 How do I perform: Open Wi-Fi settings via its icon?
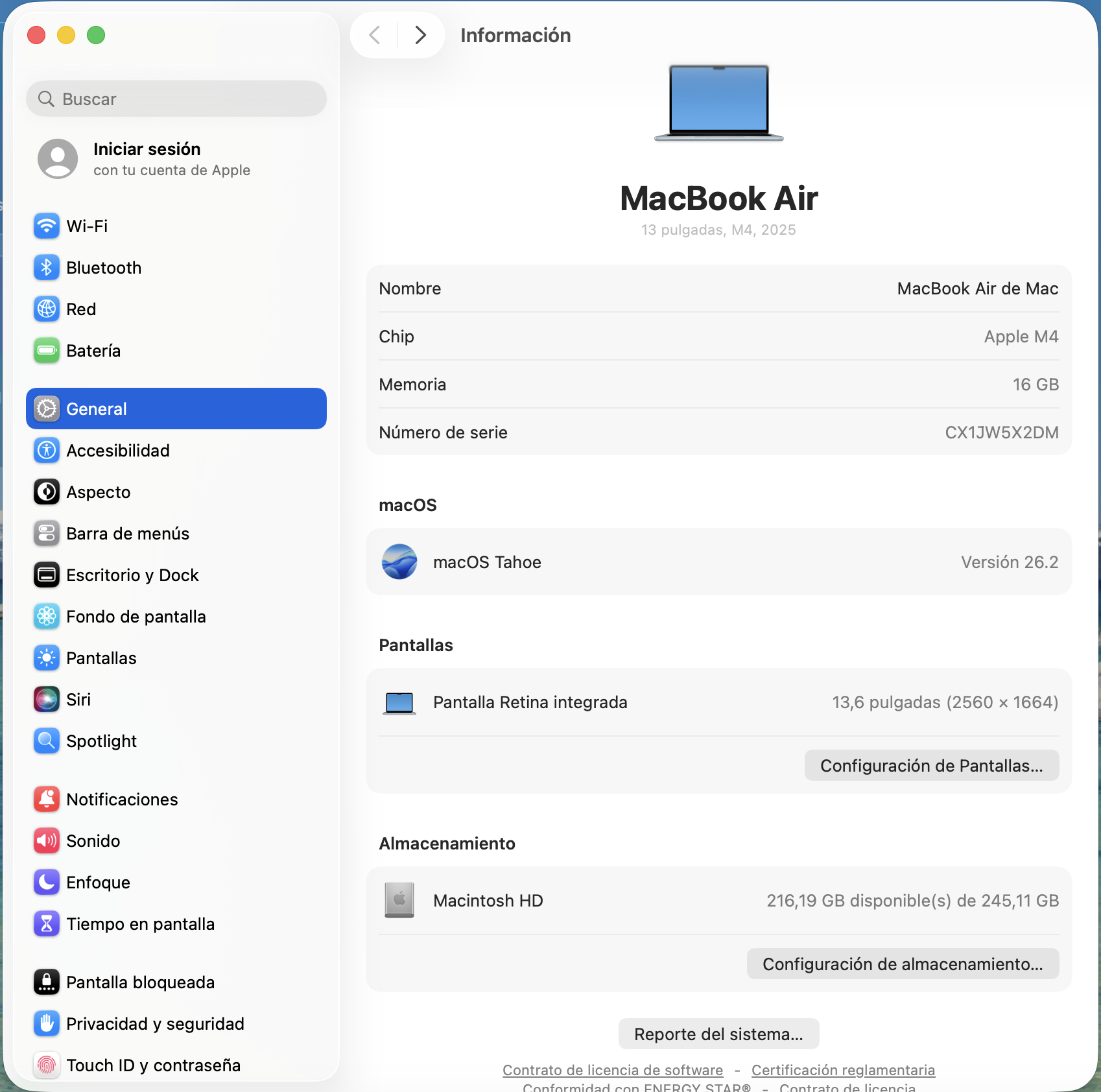pyautogui.click(x=47, y=226)
